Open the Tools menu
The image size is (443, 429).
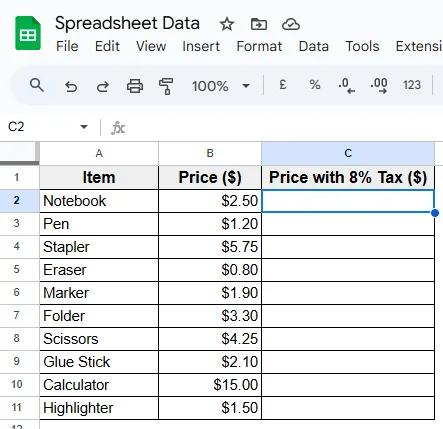[x=362, y=46]
